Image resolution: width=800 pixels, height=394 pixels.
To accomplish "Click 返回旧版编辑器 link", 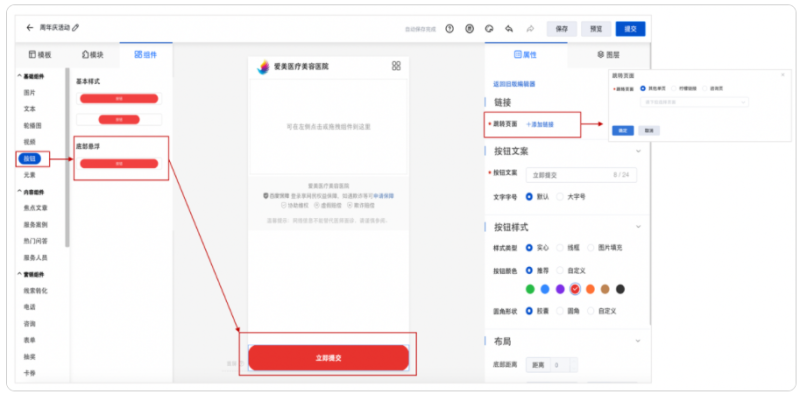I will pyautogui.click(x=514, y=84).
